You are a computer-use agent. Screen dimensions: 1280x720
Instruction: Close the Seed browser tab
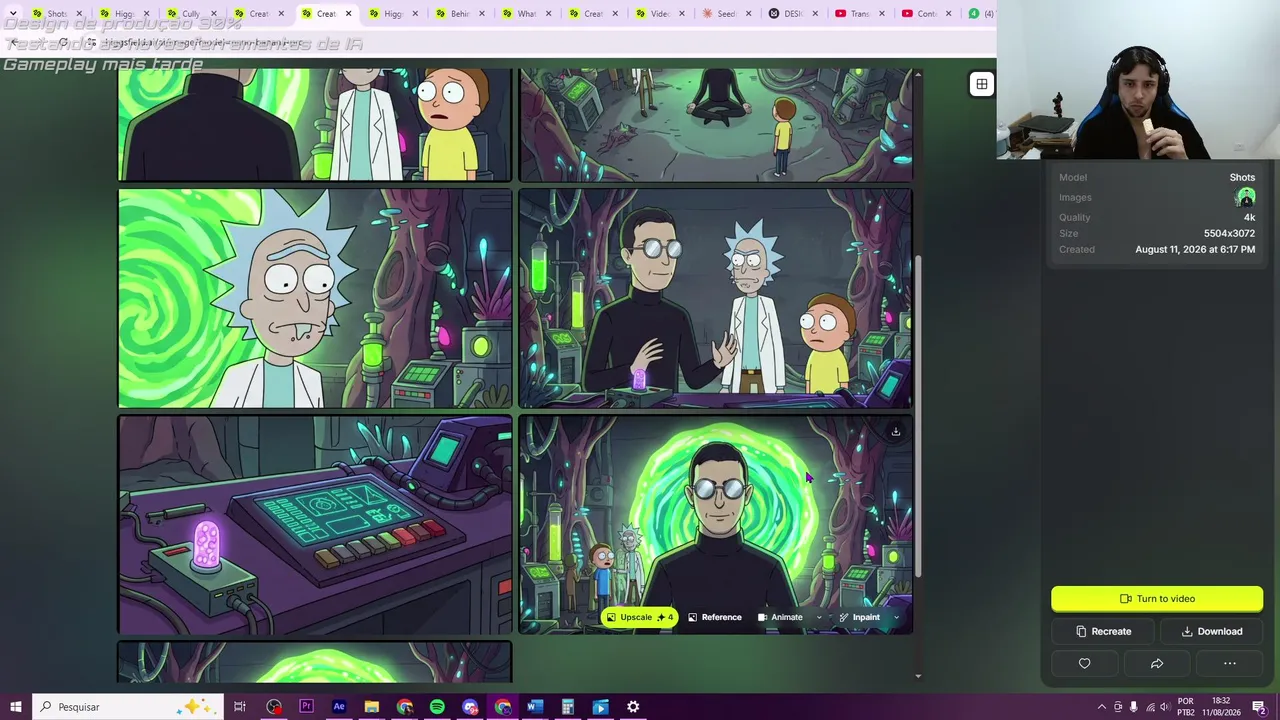tap(748, 14)
